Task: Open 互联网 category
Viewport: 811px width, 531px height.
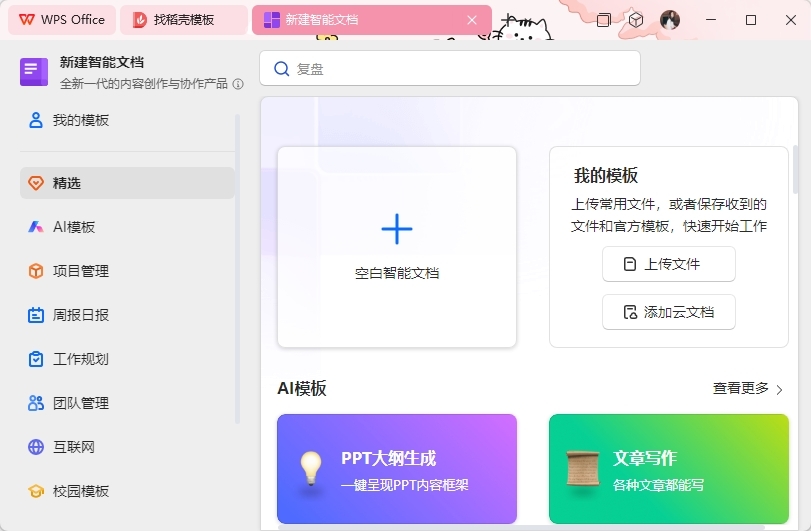Action: coord(127,447)
